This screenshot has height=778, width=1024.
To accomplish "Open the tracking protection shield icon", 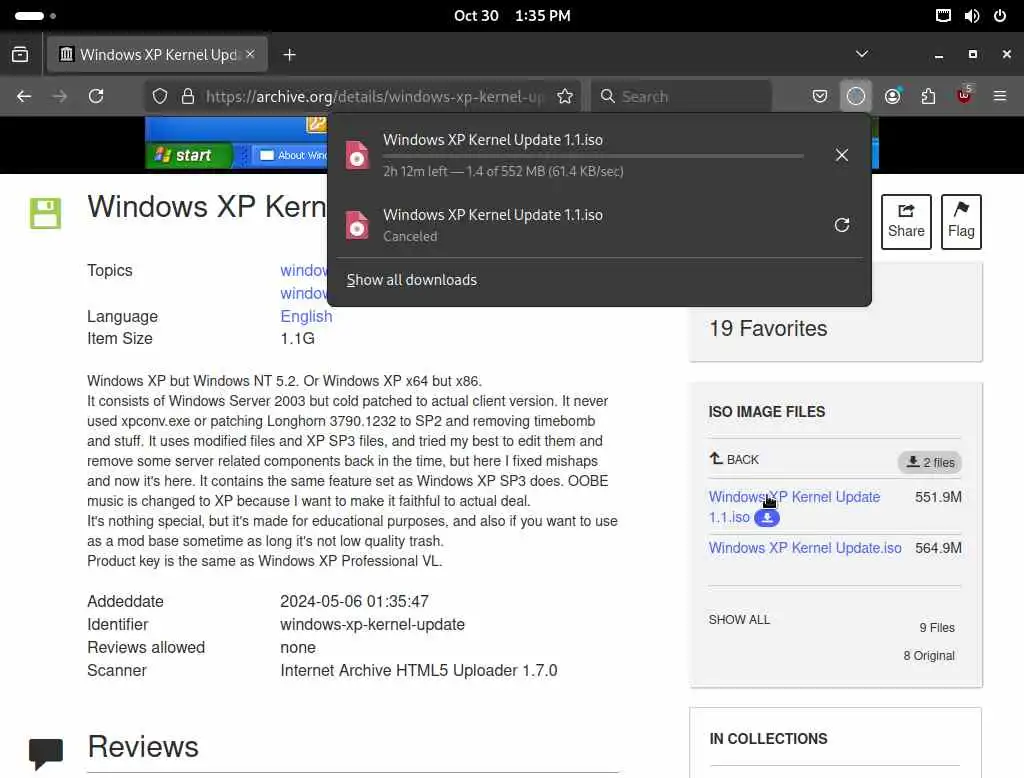I will pos(159,97).
